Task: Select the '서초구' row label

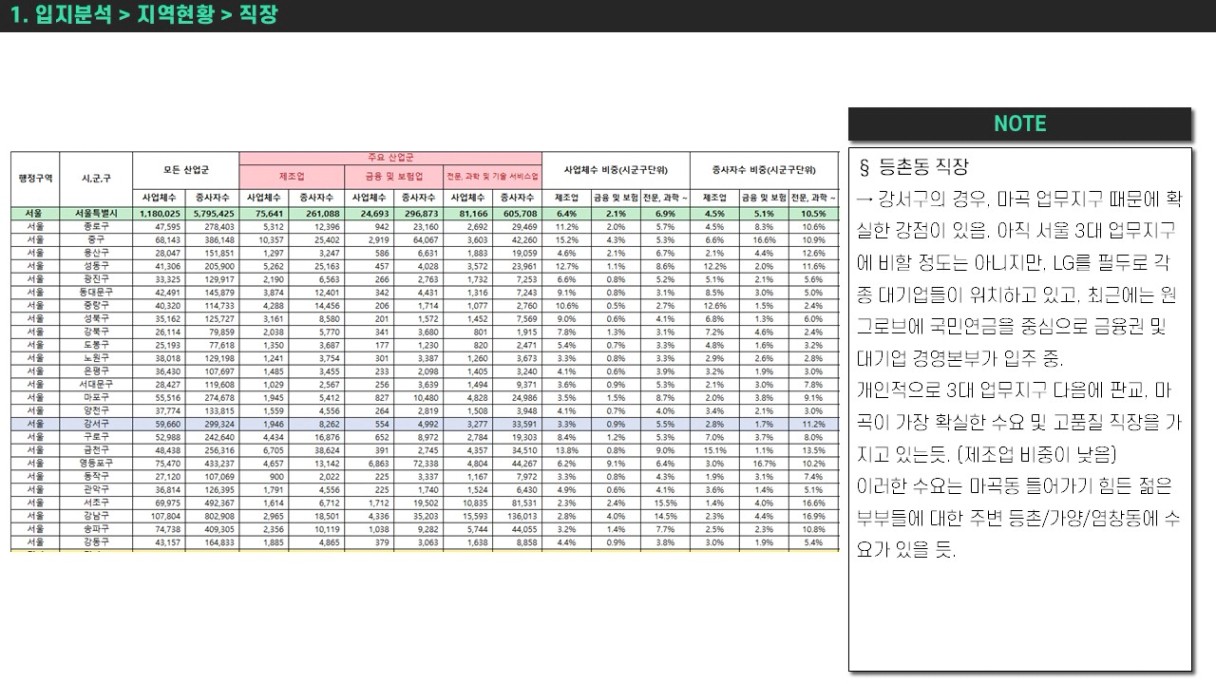Action: [97, 501]
